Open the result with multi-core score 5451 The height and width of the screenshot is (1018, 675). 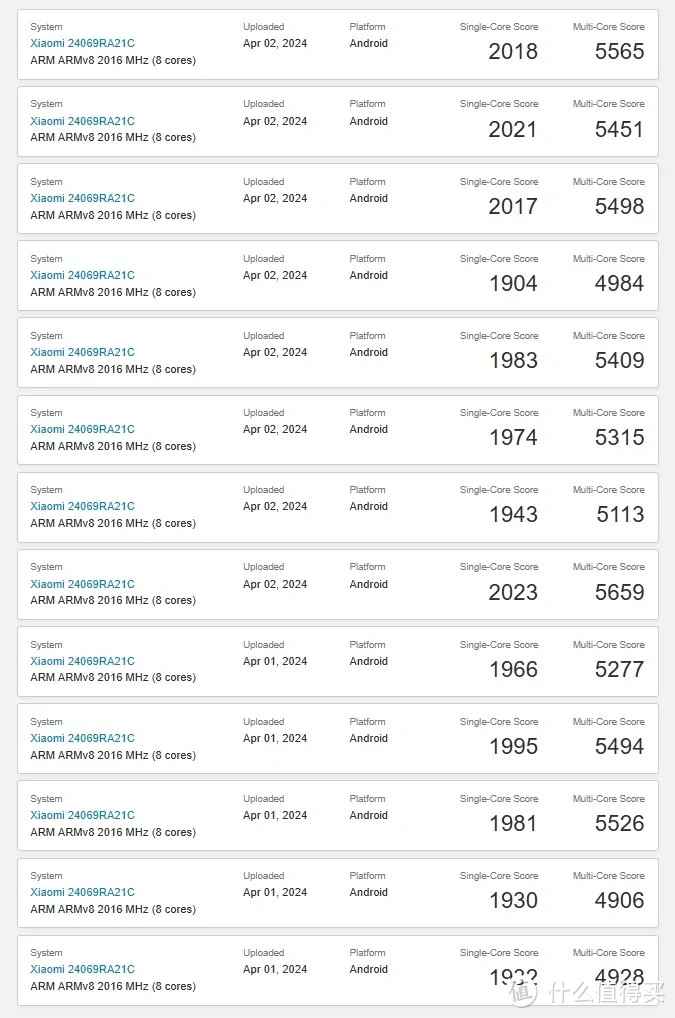[82, 121]
